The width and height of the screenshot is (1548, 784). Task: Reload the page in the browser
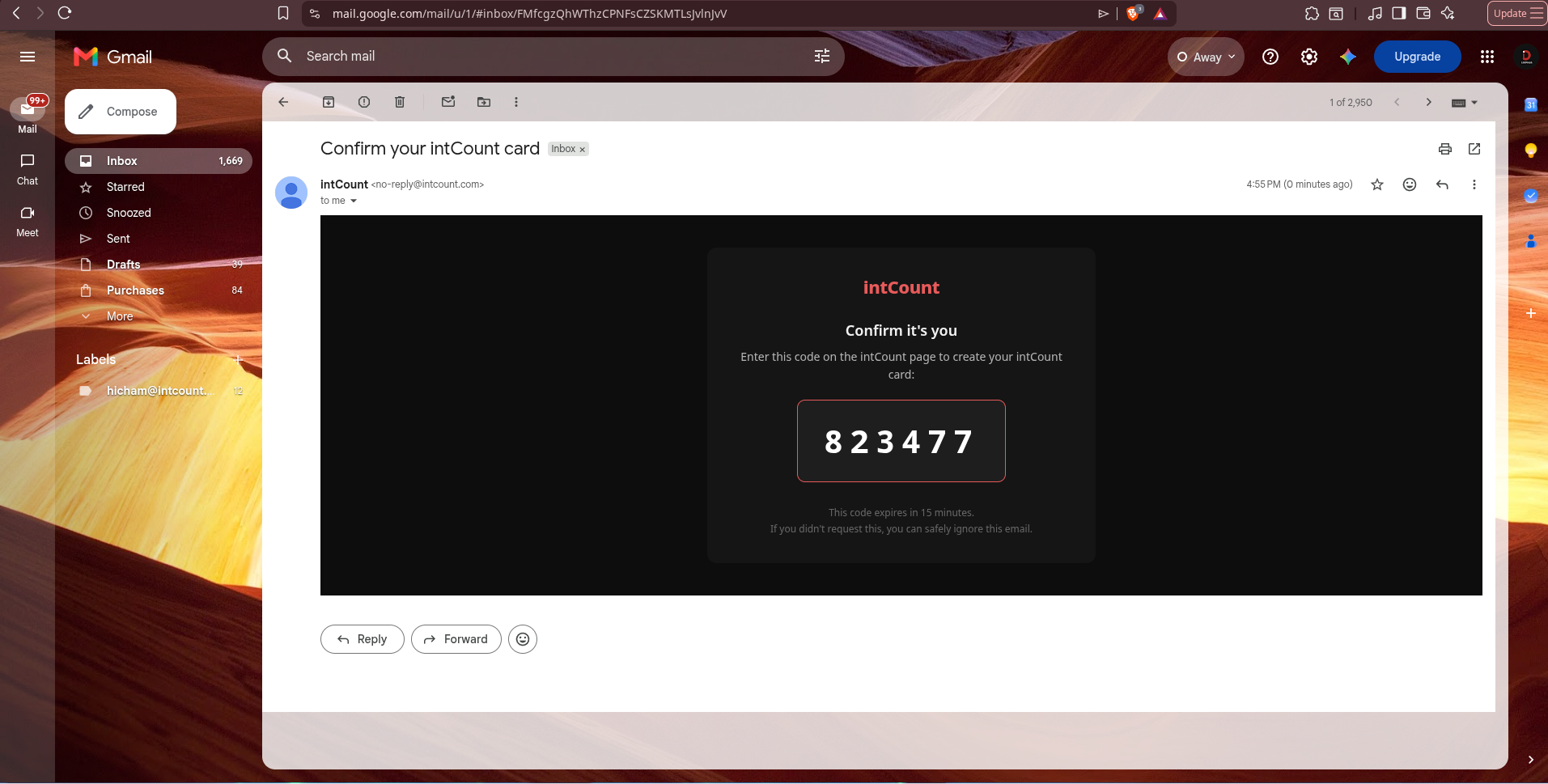65,13
